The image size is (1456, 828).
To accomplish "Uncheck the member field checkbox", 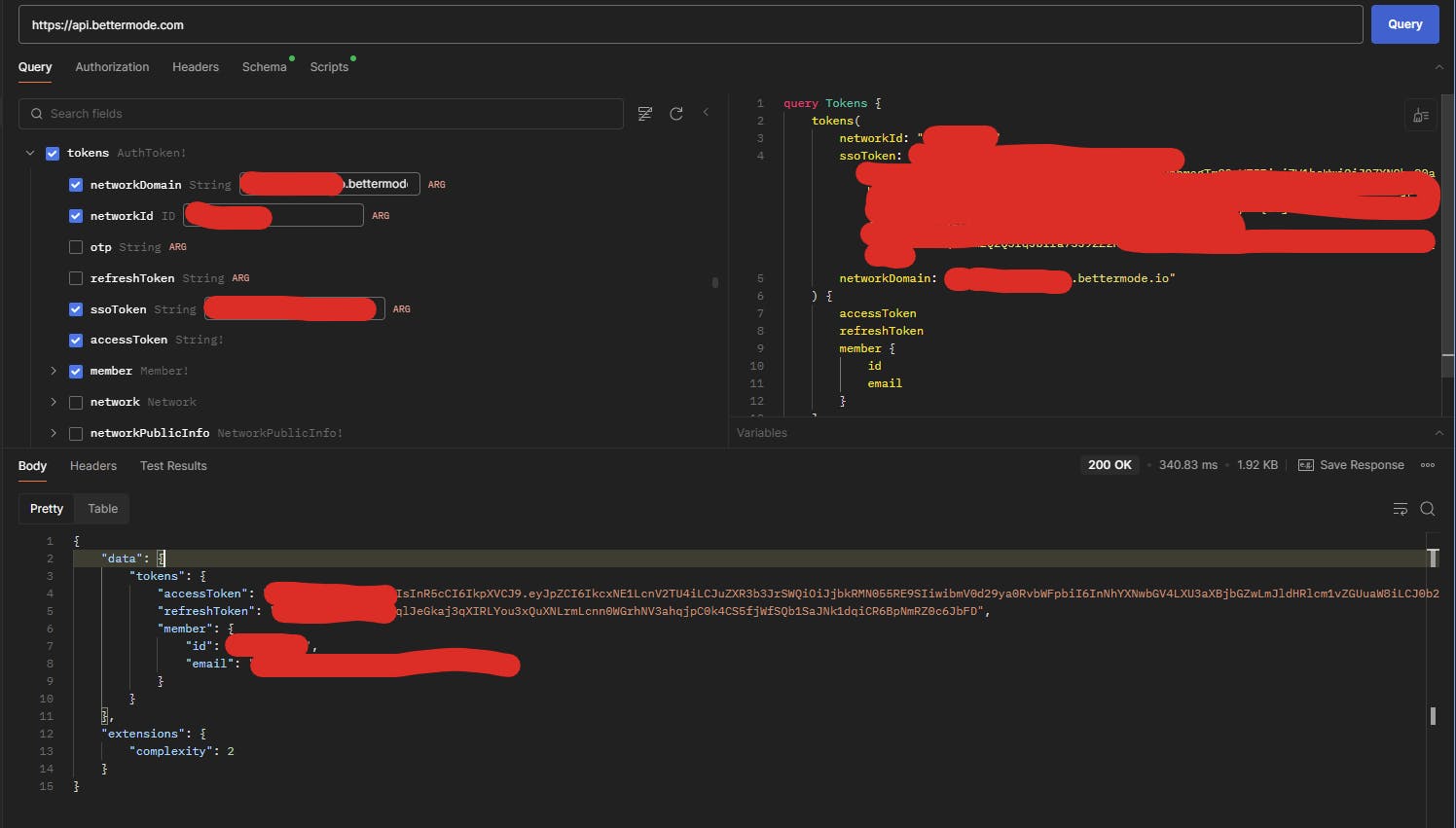I will coord(76,372).
